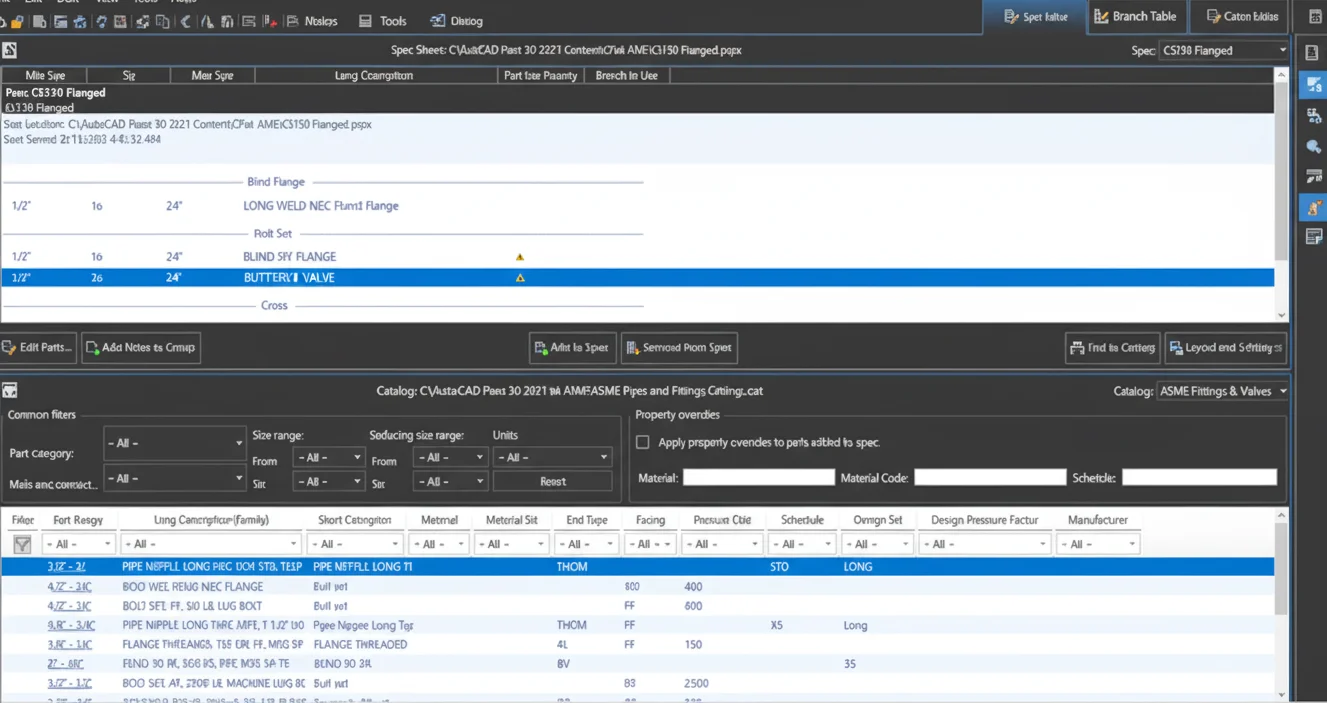
Task: Open the Catalog Editor tab
Action: (1241, 17)
